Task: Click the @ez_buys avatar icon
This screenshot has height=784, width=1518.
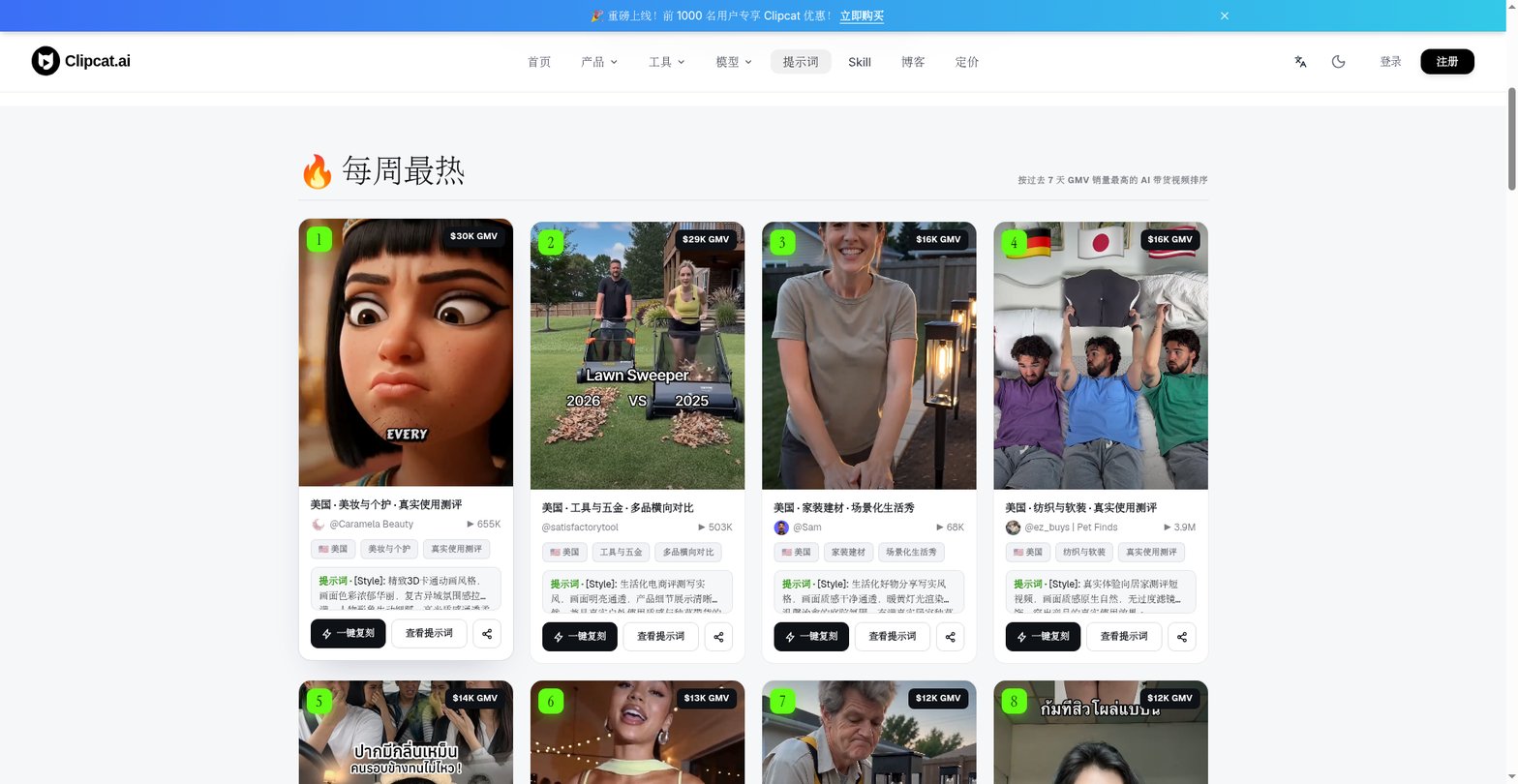Action: [x=1013, y=528]
